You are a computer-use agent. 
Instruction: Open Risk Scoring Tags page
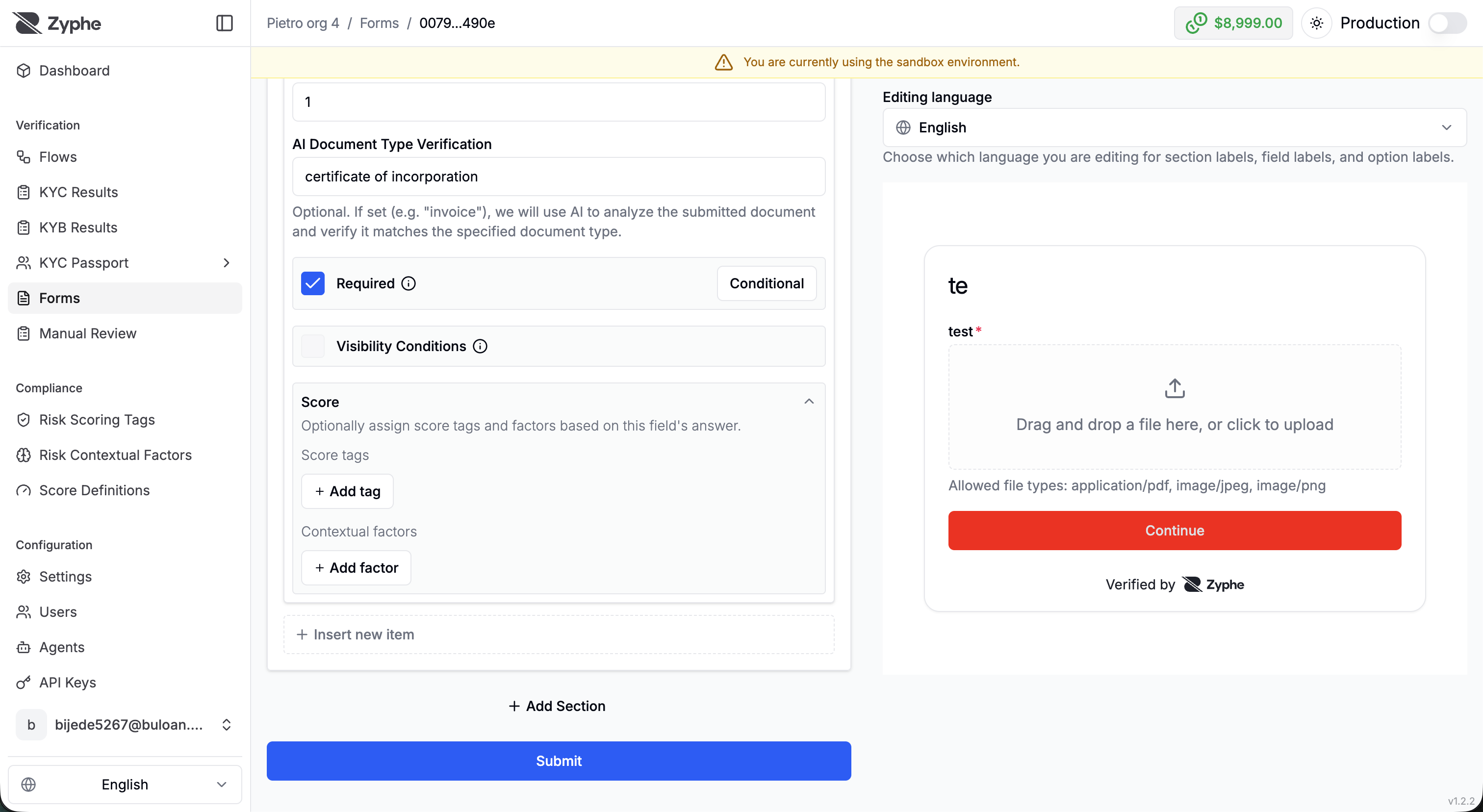pos(125,420)
